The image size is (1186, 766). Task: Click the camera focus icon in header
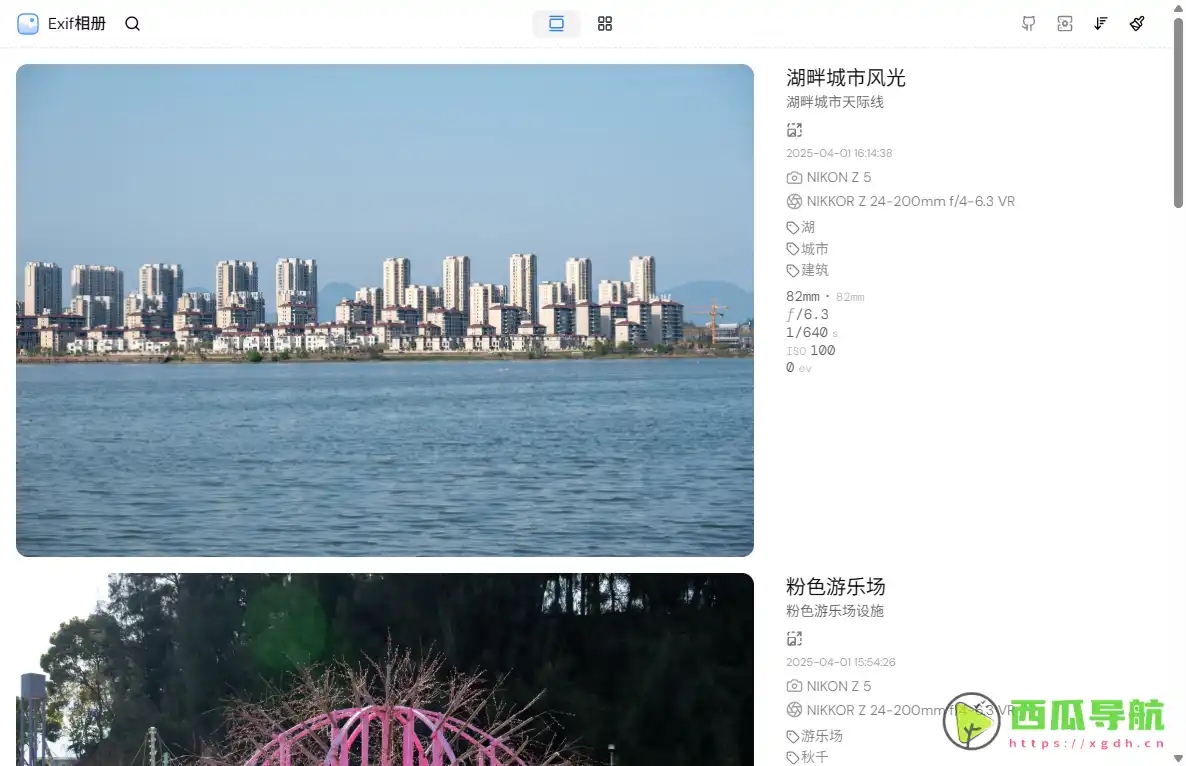[x=1065, y=23]
